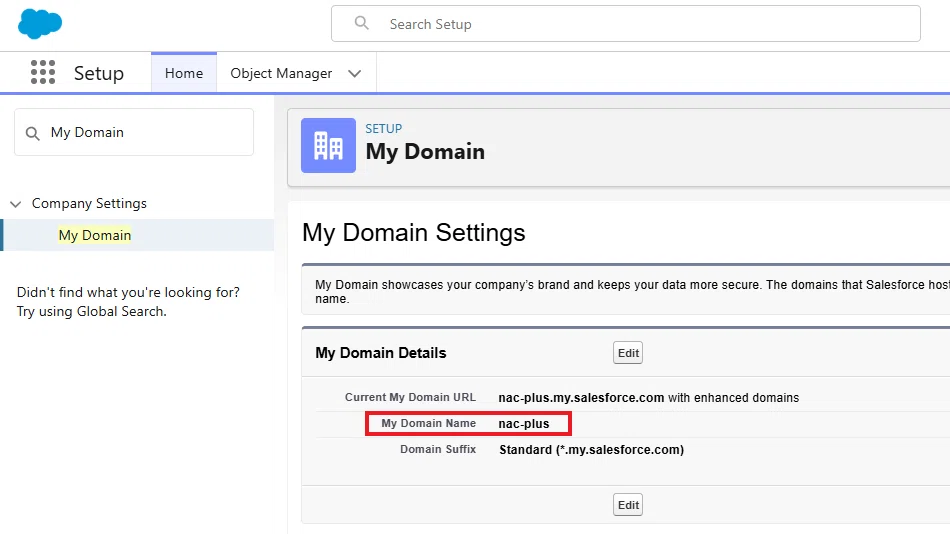Click the nac-plus domain name value

(523, 424)
